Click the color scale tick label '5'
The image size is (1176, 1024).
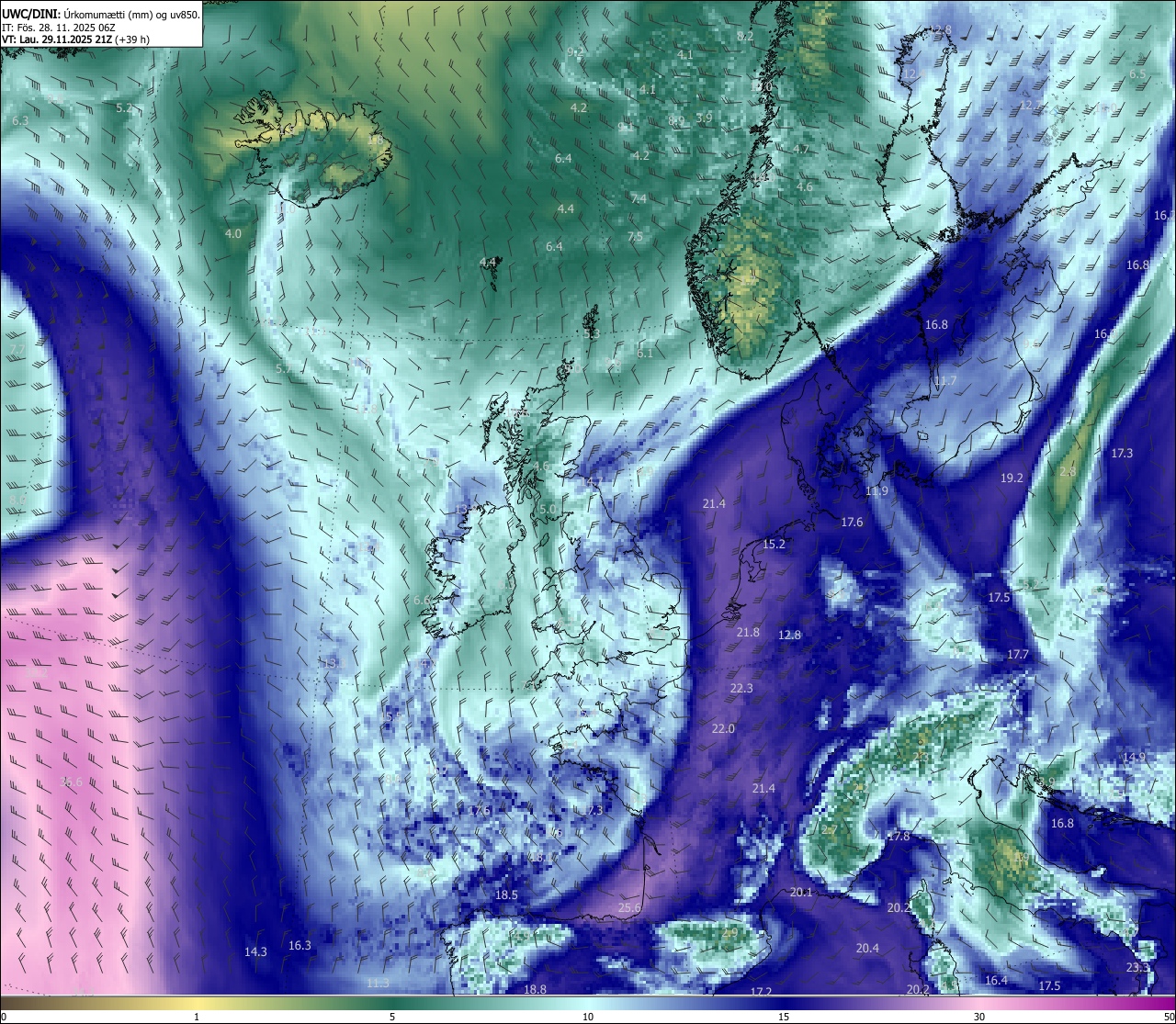click(392, 1017)
